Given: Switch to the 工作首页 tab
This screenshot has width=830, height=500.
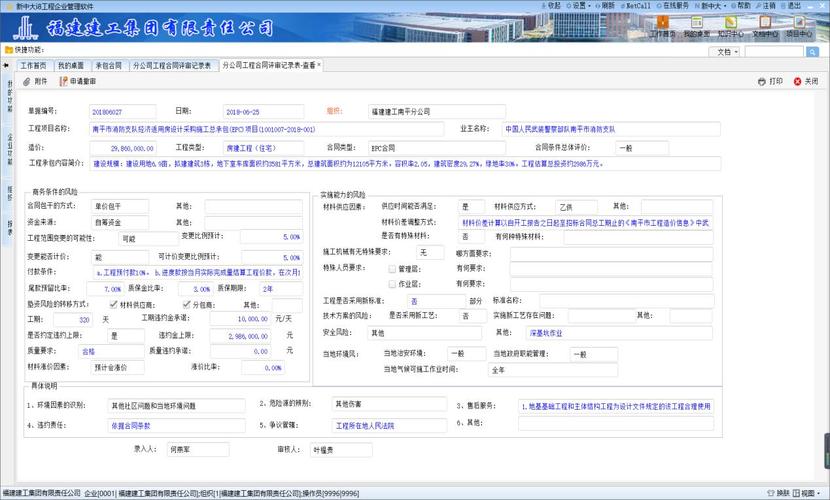Looking at the screenshot, I should pos(33,66).
